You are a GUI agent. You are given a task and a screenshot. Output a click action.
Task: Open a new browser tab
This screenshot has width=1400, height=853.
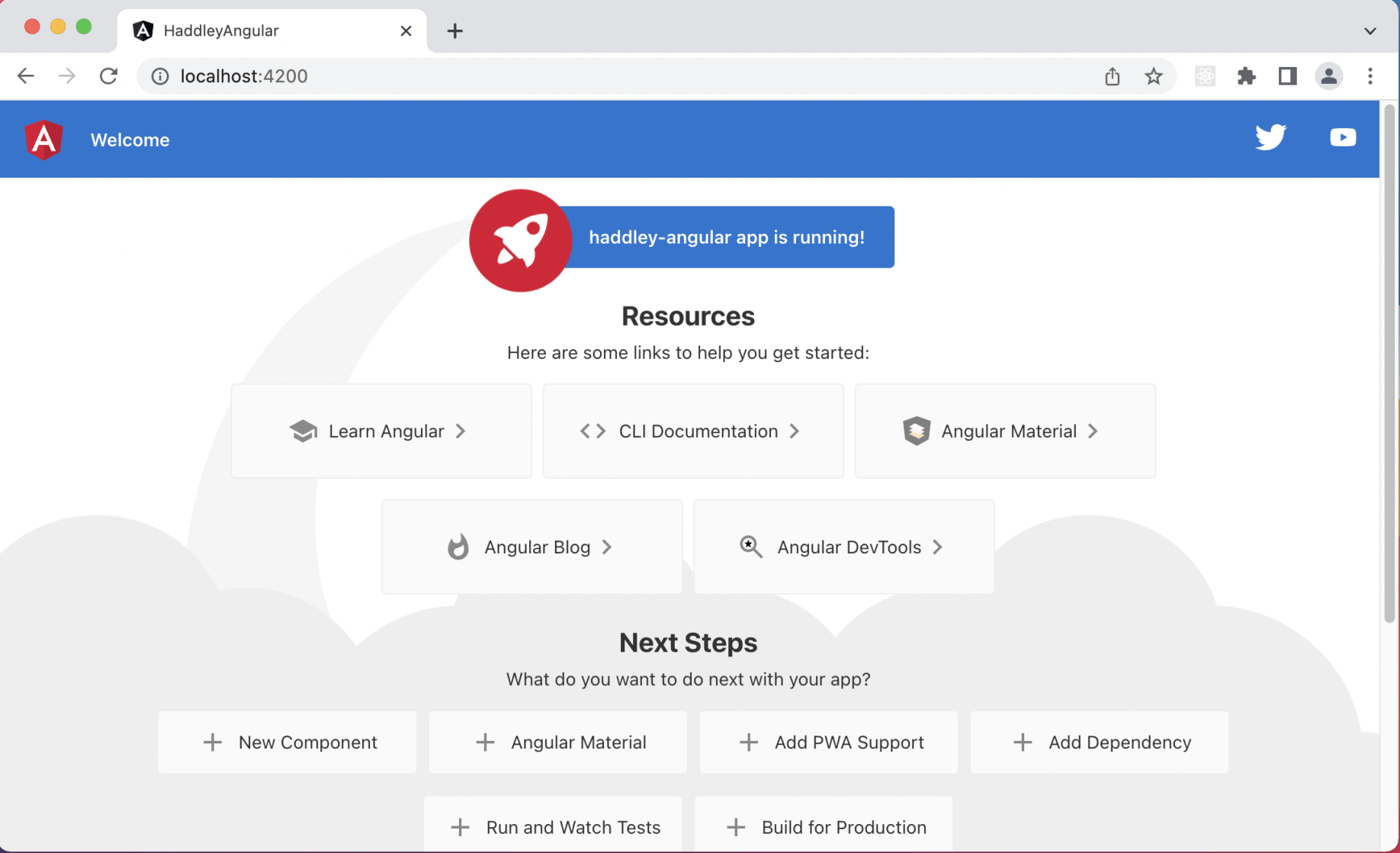454,31
